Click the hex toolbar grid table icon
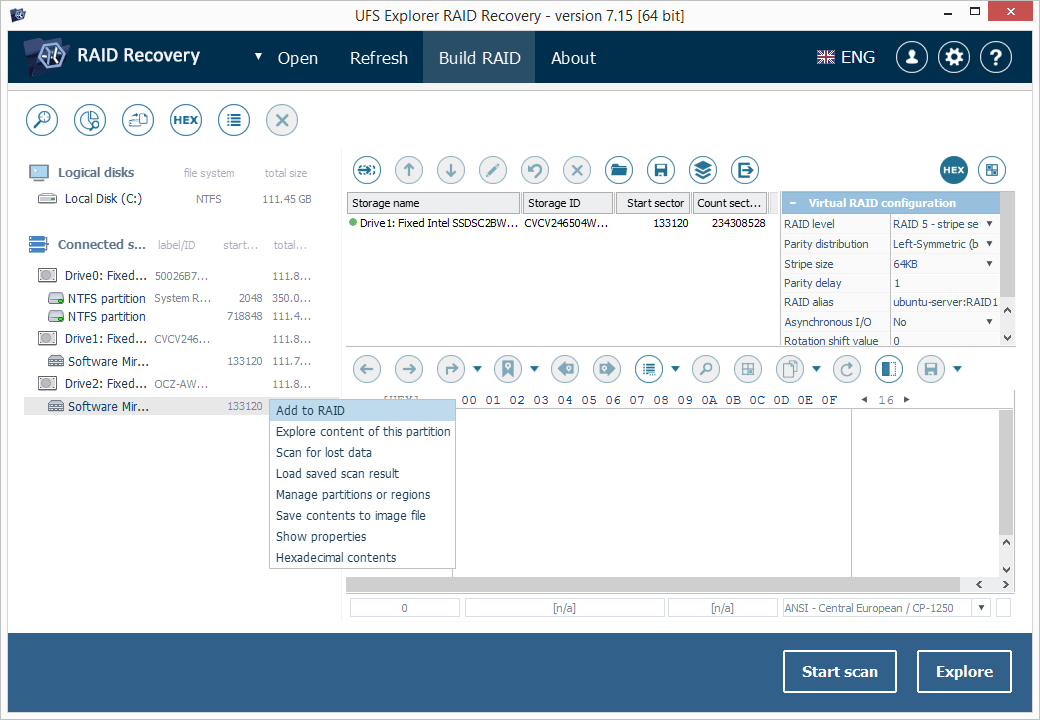Image resolution: width=1040 pixels, height=720 pixels. 748,369
